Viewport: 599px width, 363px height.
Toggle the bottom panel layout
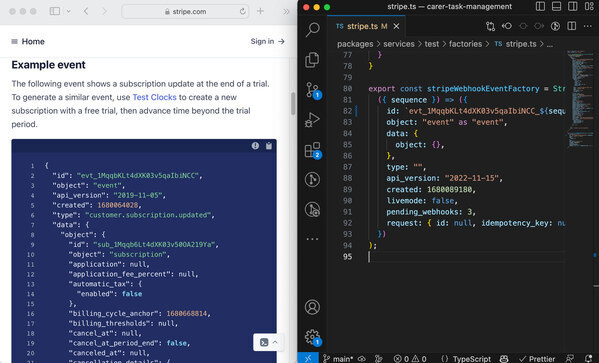[557, 6]
